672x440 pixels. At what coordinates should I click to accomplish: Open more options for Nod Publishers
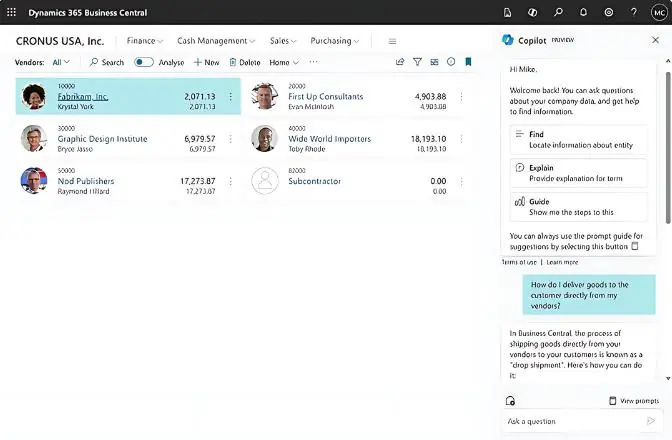tap(231, 181)
